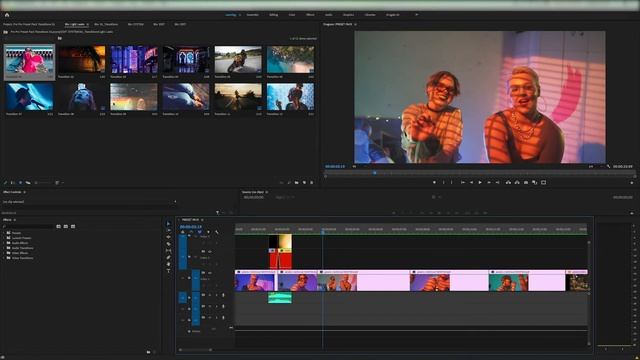Select the Hand tool
This screenshot has height=360, width=640.
point(169,264)
